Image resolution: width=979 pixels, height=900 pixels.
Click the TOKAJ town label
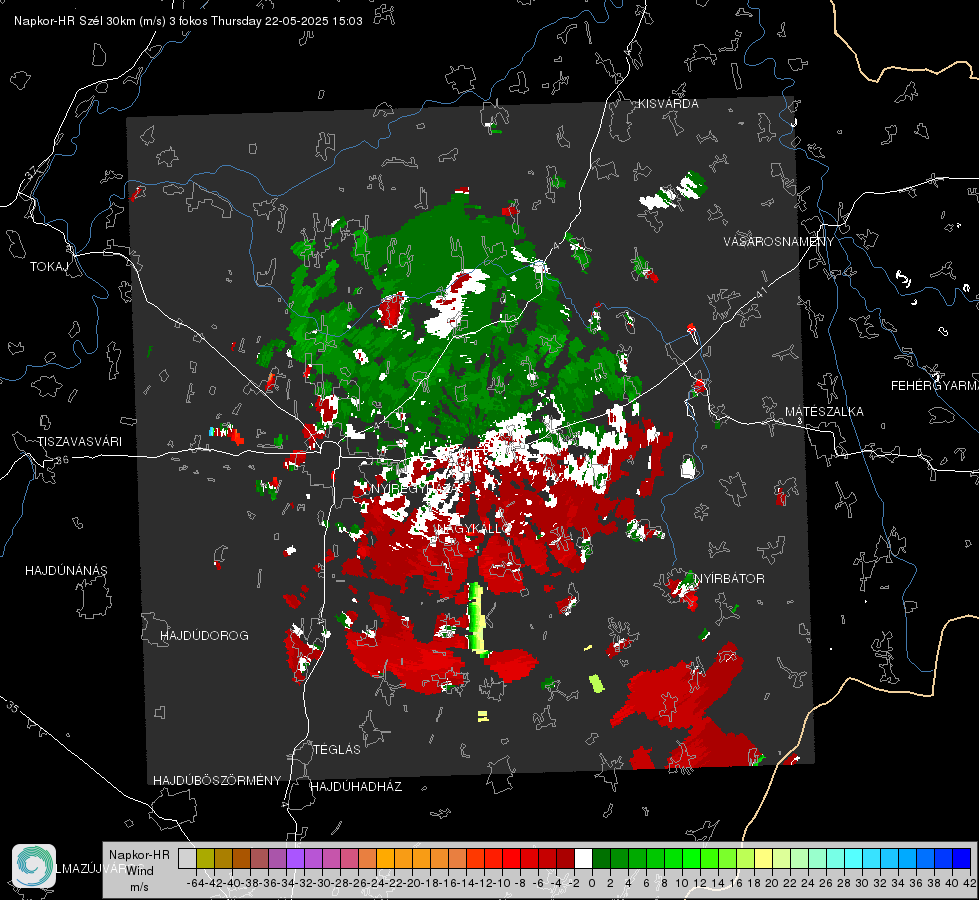pyautogui.click(x=49, y=267)
